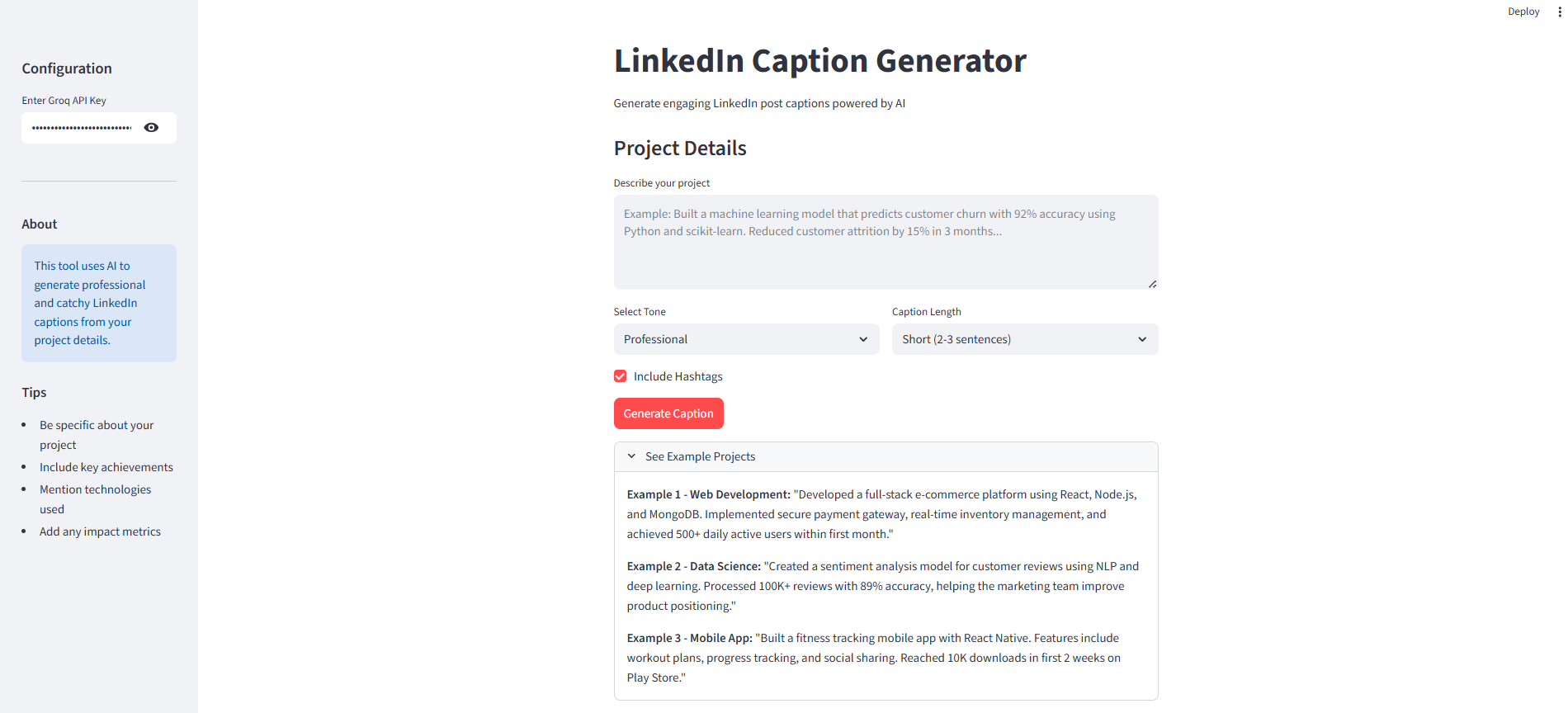Click the Include Hashtags label text
This screenshot has height=713, width=1568.
pos(678,376)
